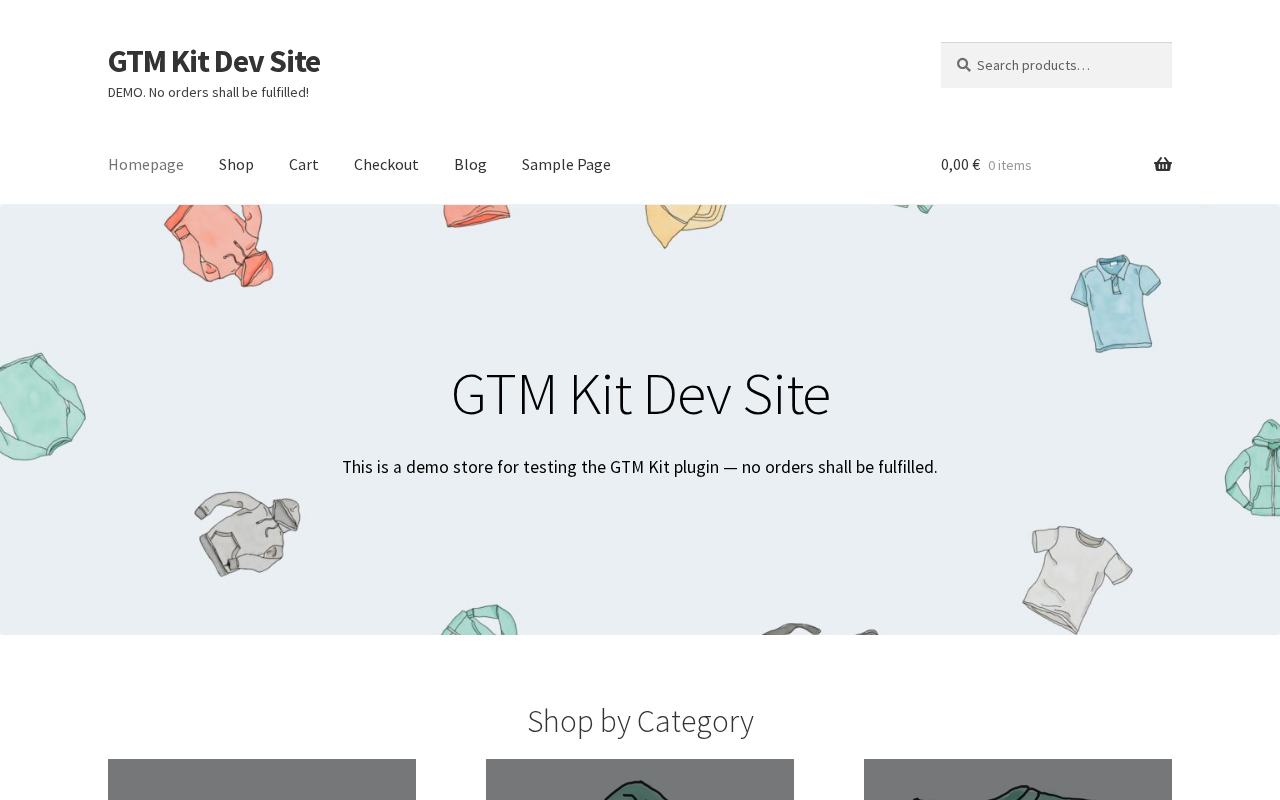Click the 0 items cart label
1280x800 pixels.
(x=1010, y=165)
